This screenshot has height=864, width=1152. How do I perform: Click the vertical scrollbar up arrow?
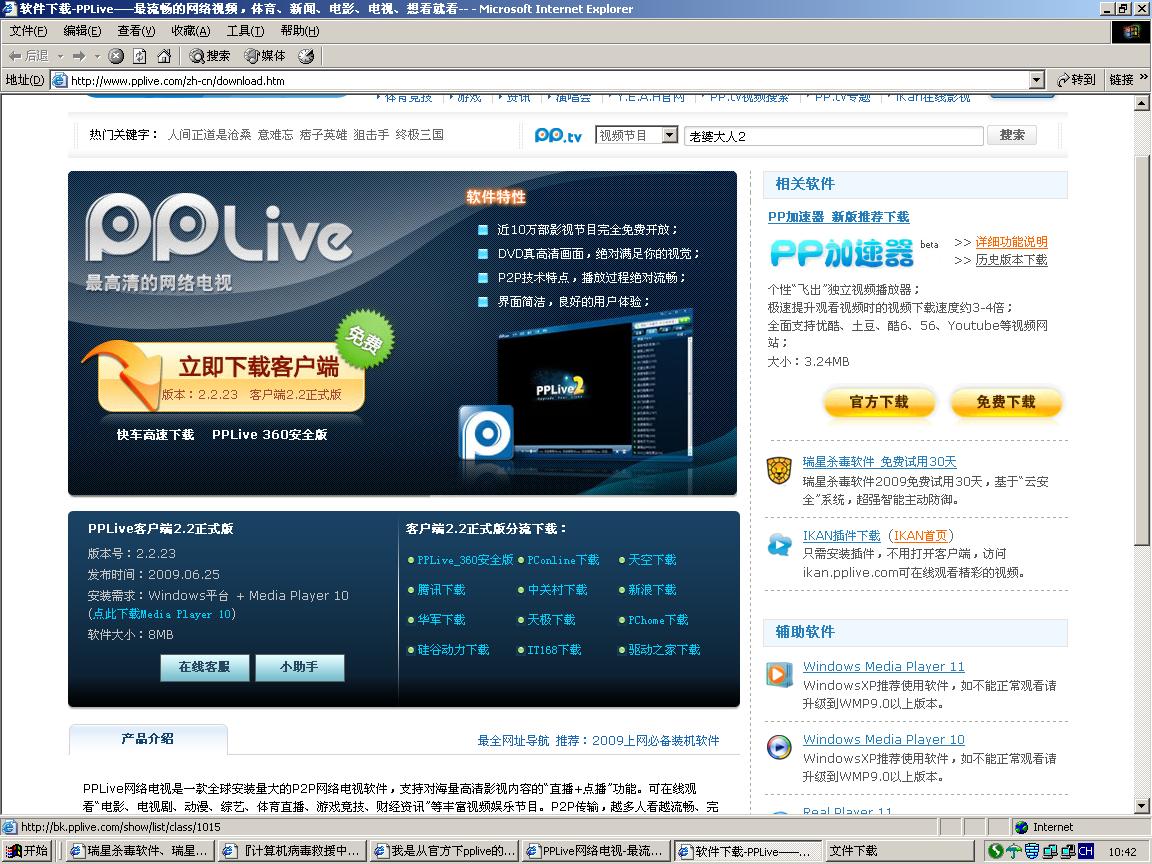(1141, 104)
